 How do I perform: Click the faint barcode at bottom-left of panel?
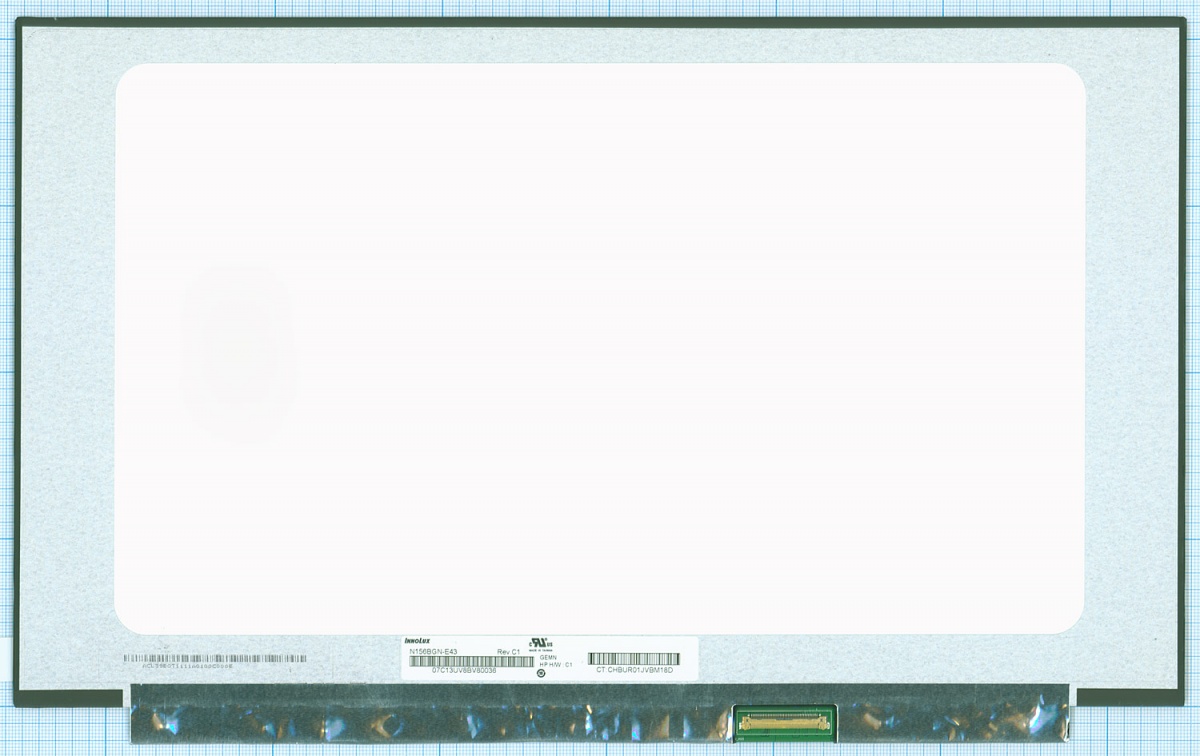(214, 659)
